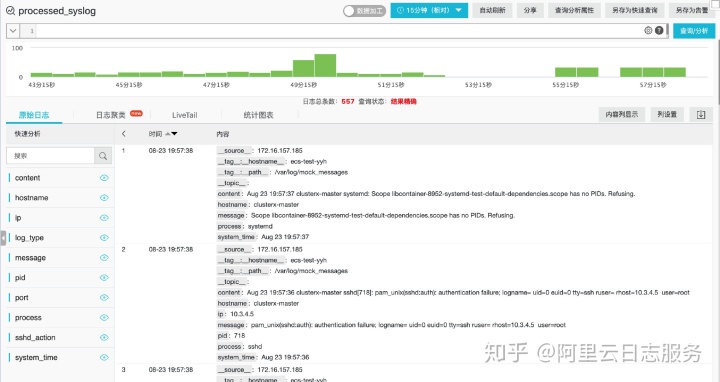Click system_time value Aug 23 19:57:36

click(x=285, y=357)
